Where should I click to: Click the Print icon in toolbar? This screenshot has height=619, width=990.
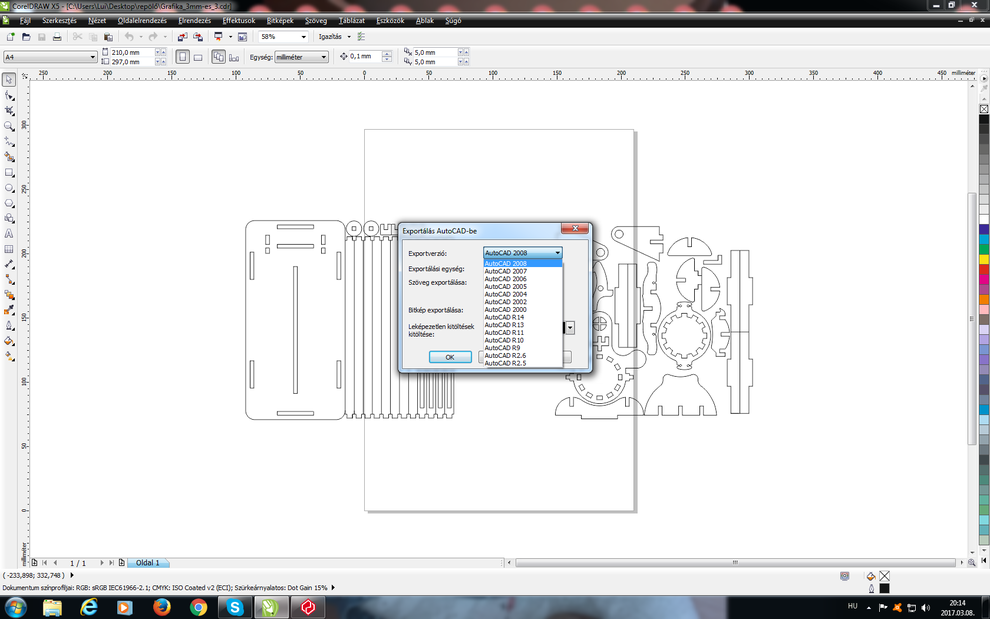[57, 37]
